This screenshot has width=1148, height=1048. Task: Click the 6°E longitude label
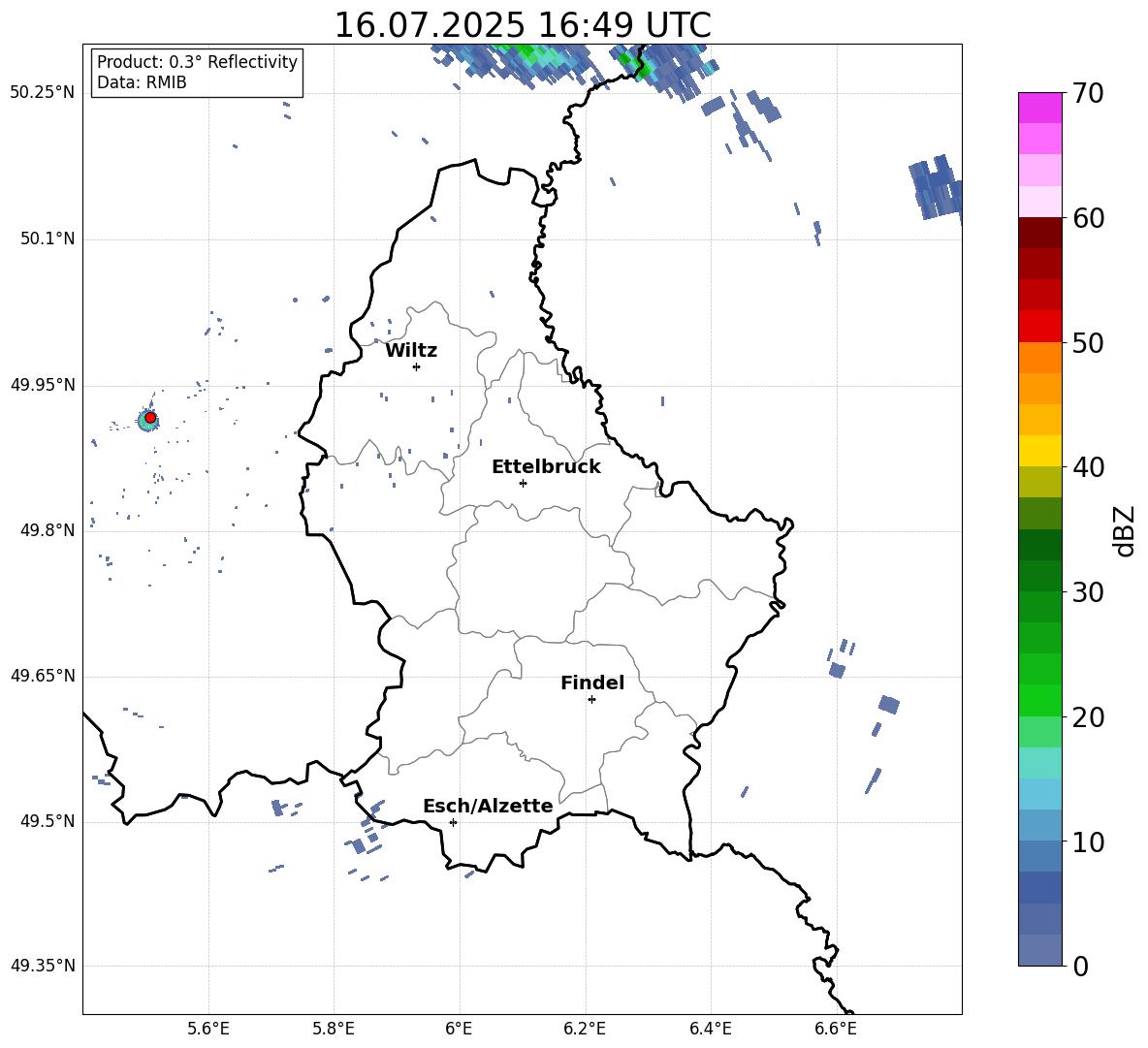[459, 1029]
